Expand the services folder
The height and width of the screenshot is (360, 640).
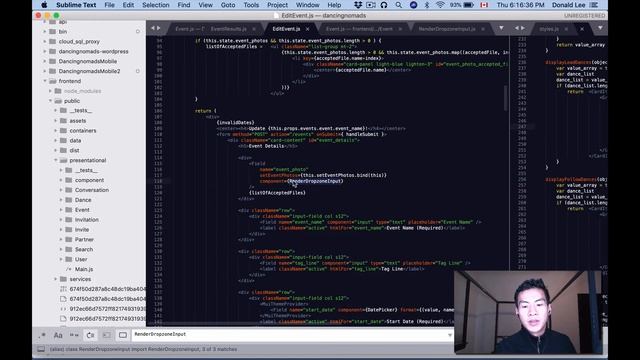click(56, 279)
